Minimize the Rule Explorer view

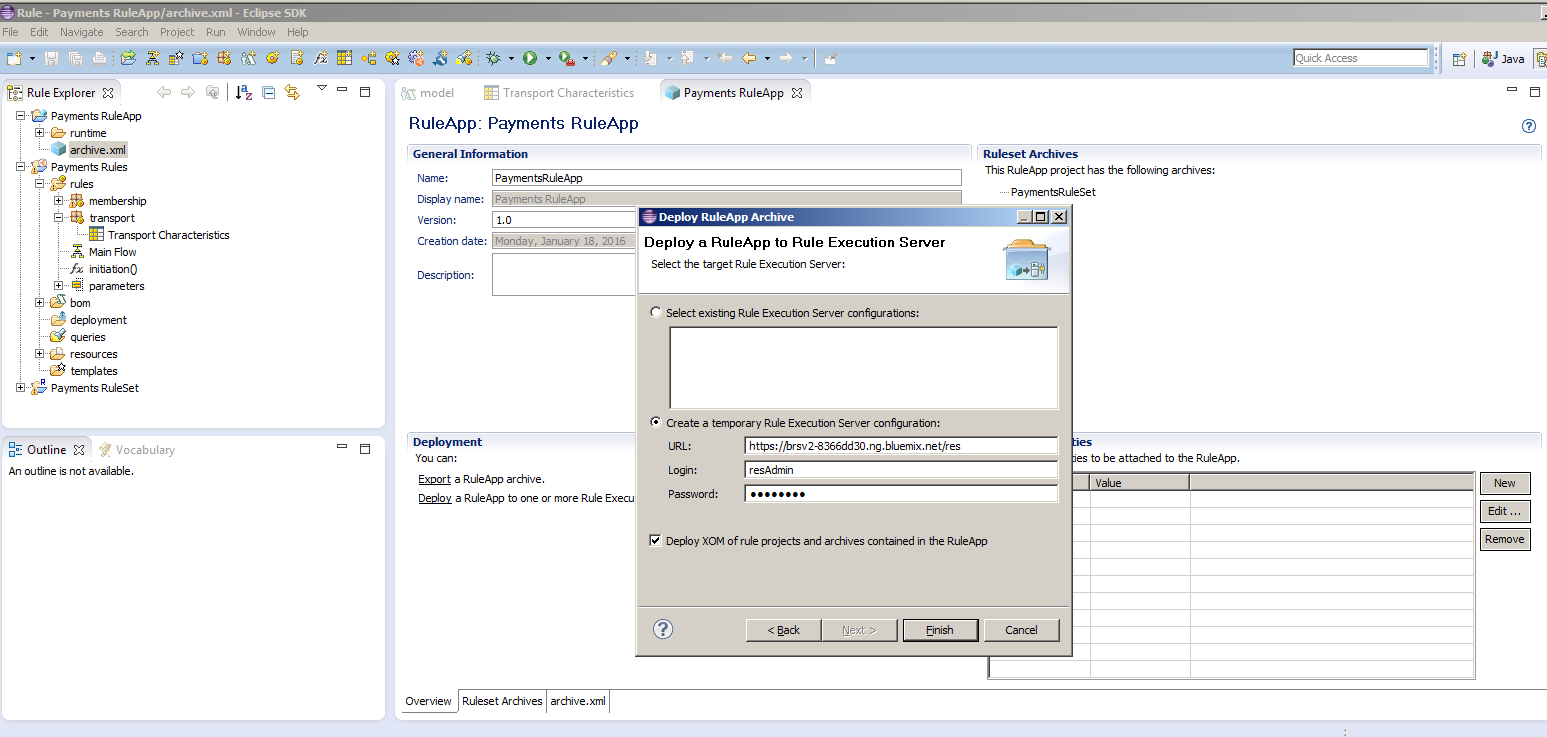click(x=342, y=91)
